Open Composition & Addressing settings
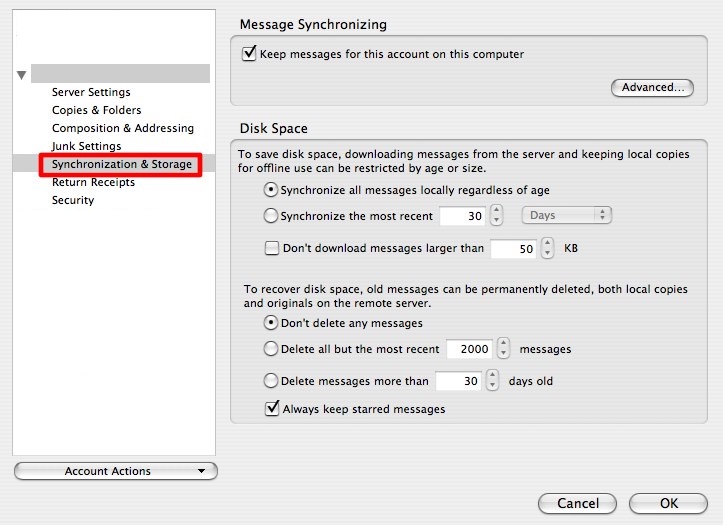This screenshot has width=723, height=525. 122,128
